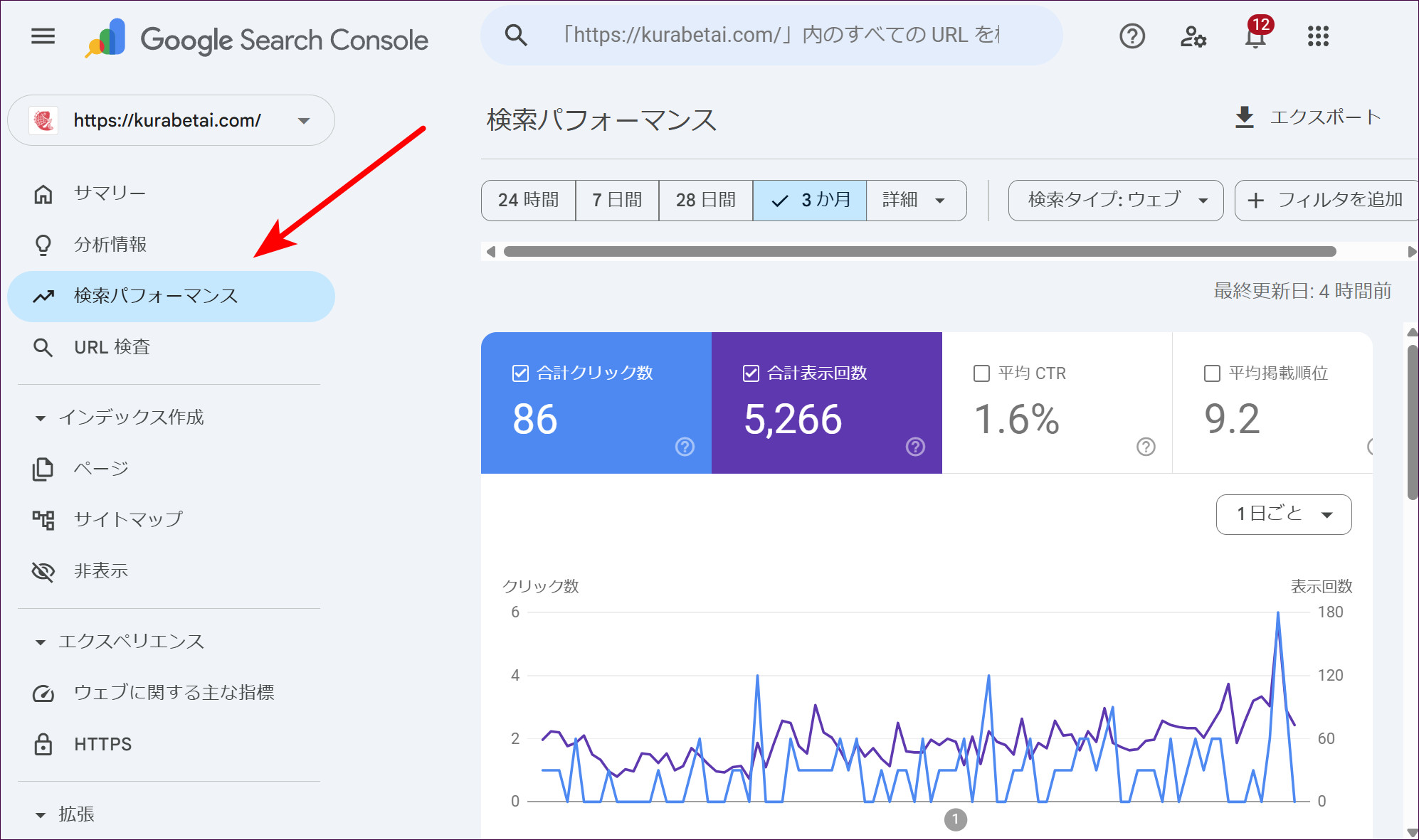Click help icon on 合計表示回数 card
This screenshot has height=840, width=1419.
coord(915,447)
